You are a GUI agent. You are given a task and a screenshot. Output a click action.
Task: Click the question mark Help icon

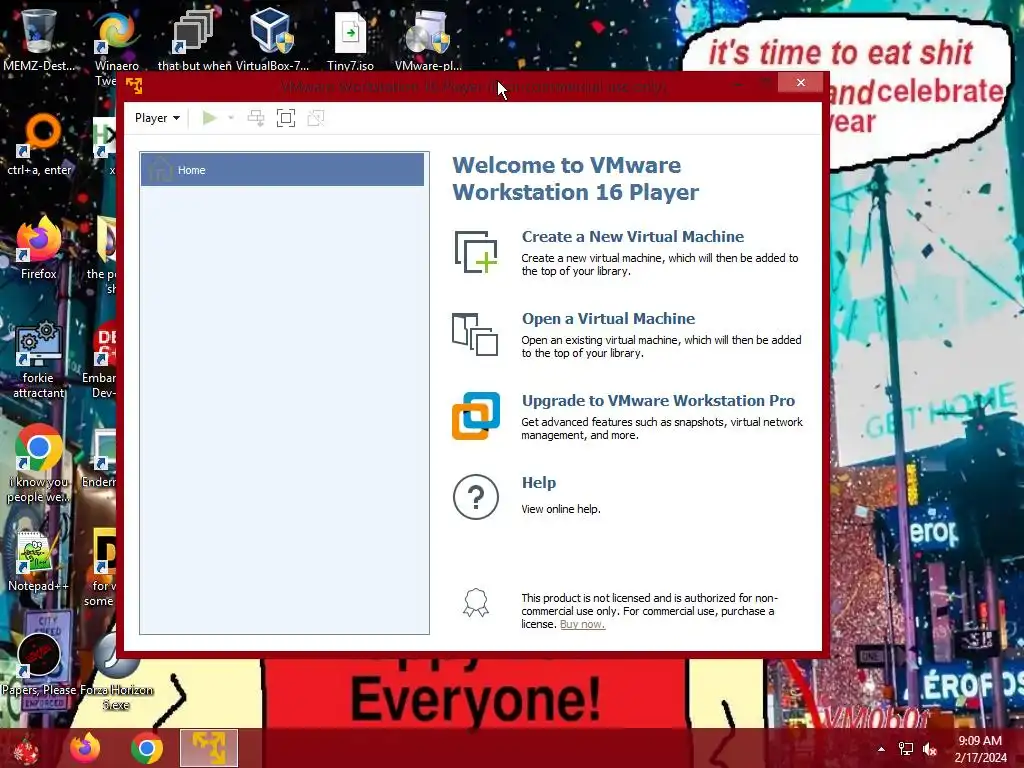[x=476, y=497]
